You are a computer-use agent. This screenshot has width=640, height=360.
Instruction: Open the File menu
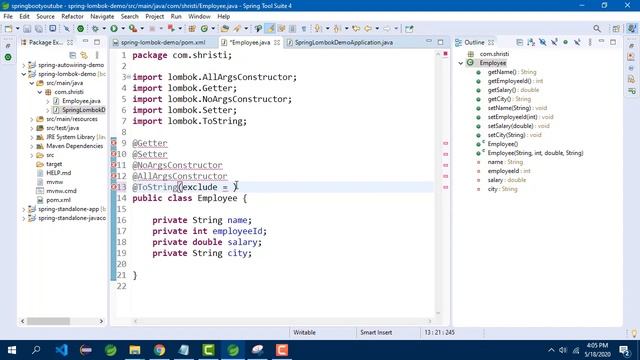[x=8, y=16]
